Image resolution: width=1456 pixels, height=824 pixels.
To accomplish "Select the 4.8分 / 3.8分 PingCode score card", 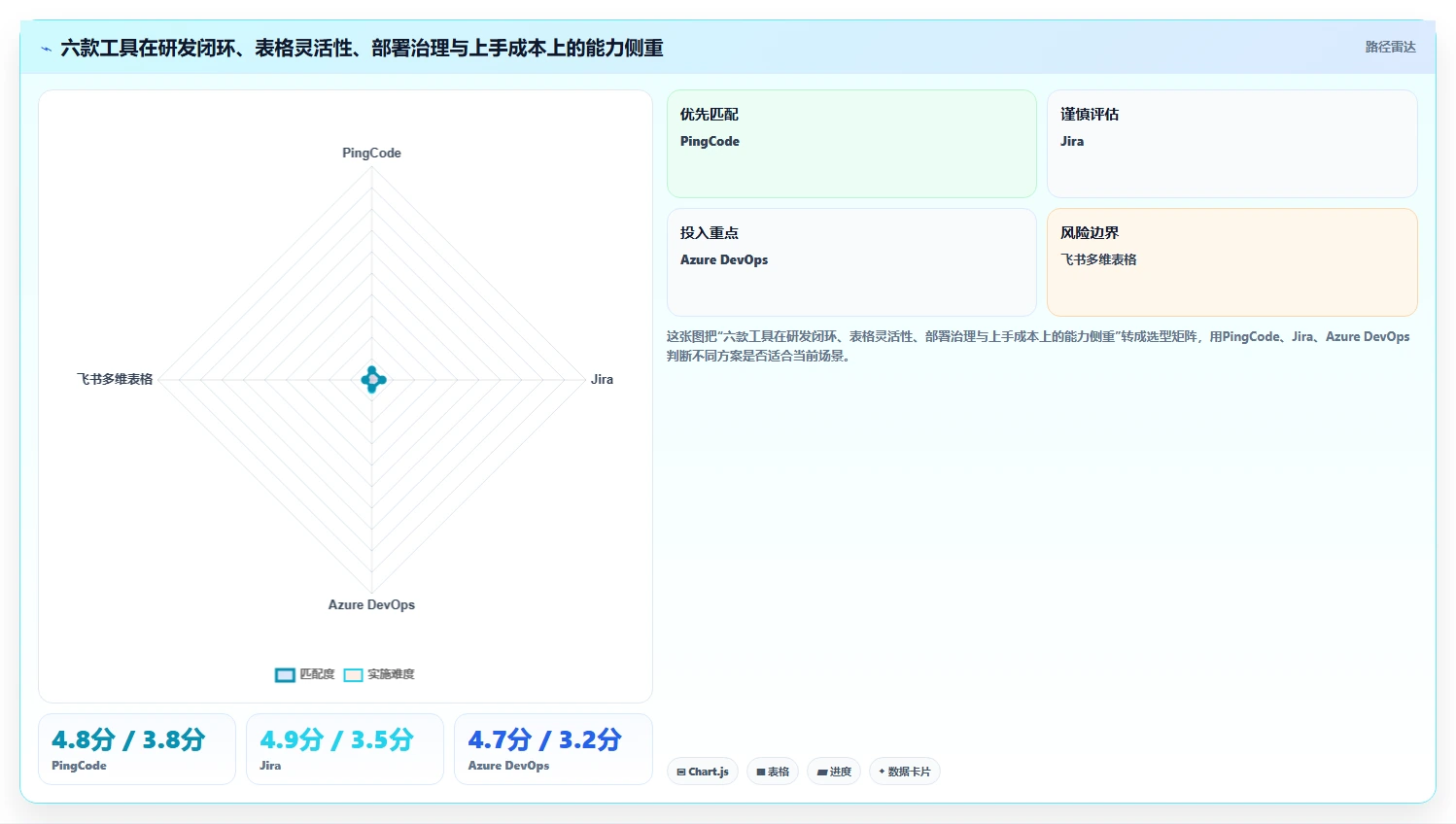I will tap(137, 749).
